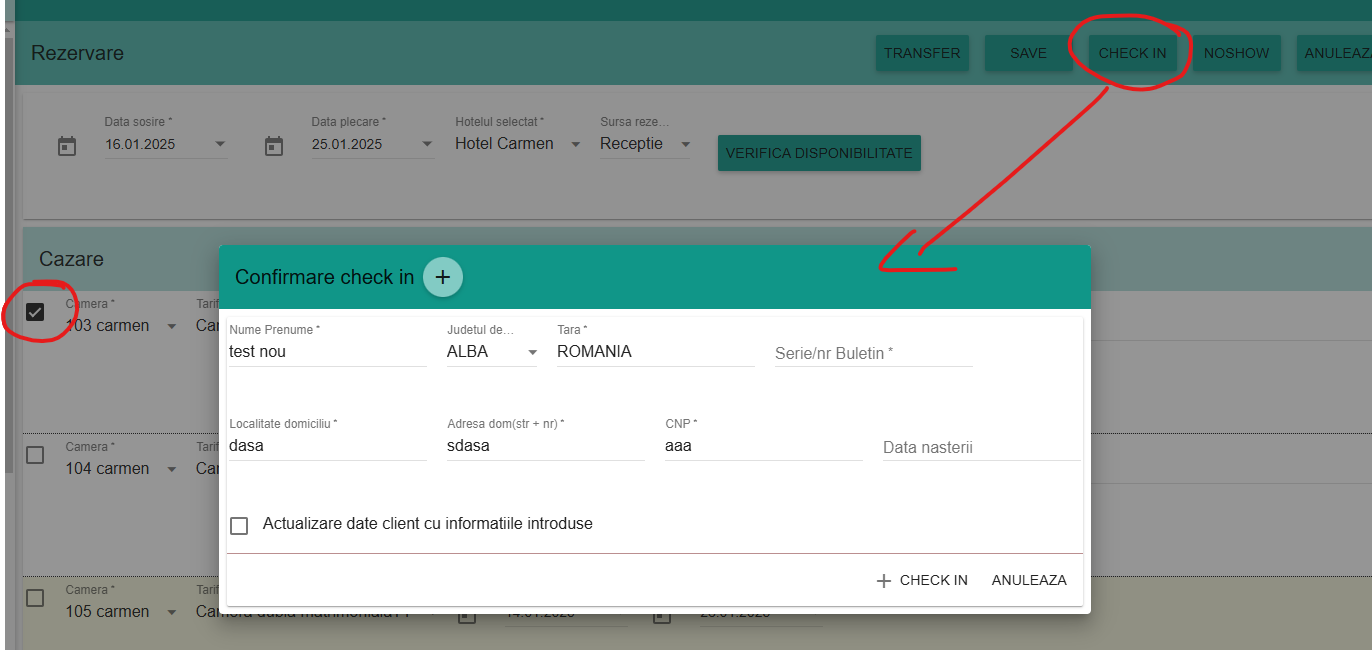The image size is (1372, 650).
Task: Focus the Adresa dom field
Action: (x=546, y=446)
